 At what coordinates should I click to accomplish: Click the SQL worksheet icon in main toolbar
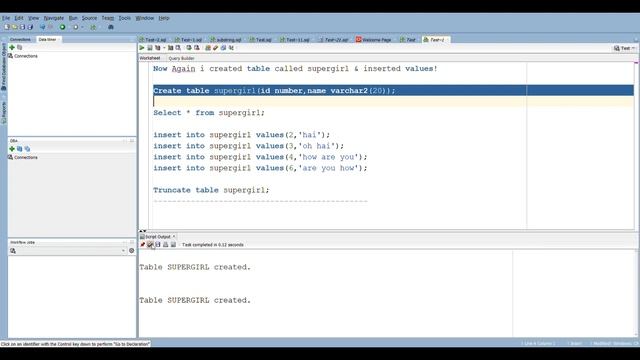click(x=93, y=27)
